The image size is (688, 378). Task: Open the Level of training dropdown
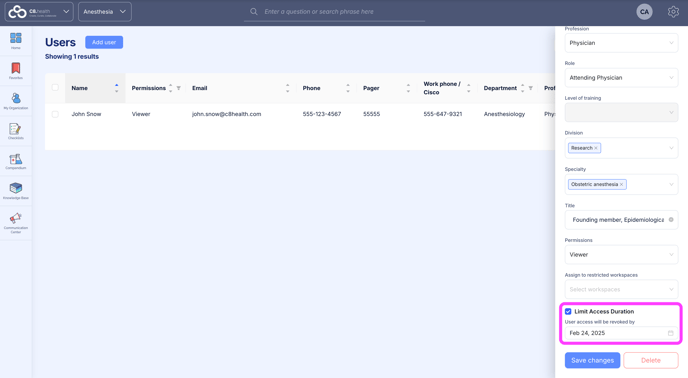[x=621, y=112]
